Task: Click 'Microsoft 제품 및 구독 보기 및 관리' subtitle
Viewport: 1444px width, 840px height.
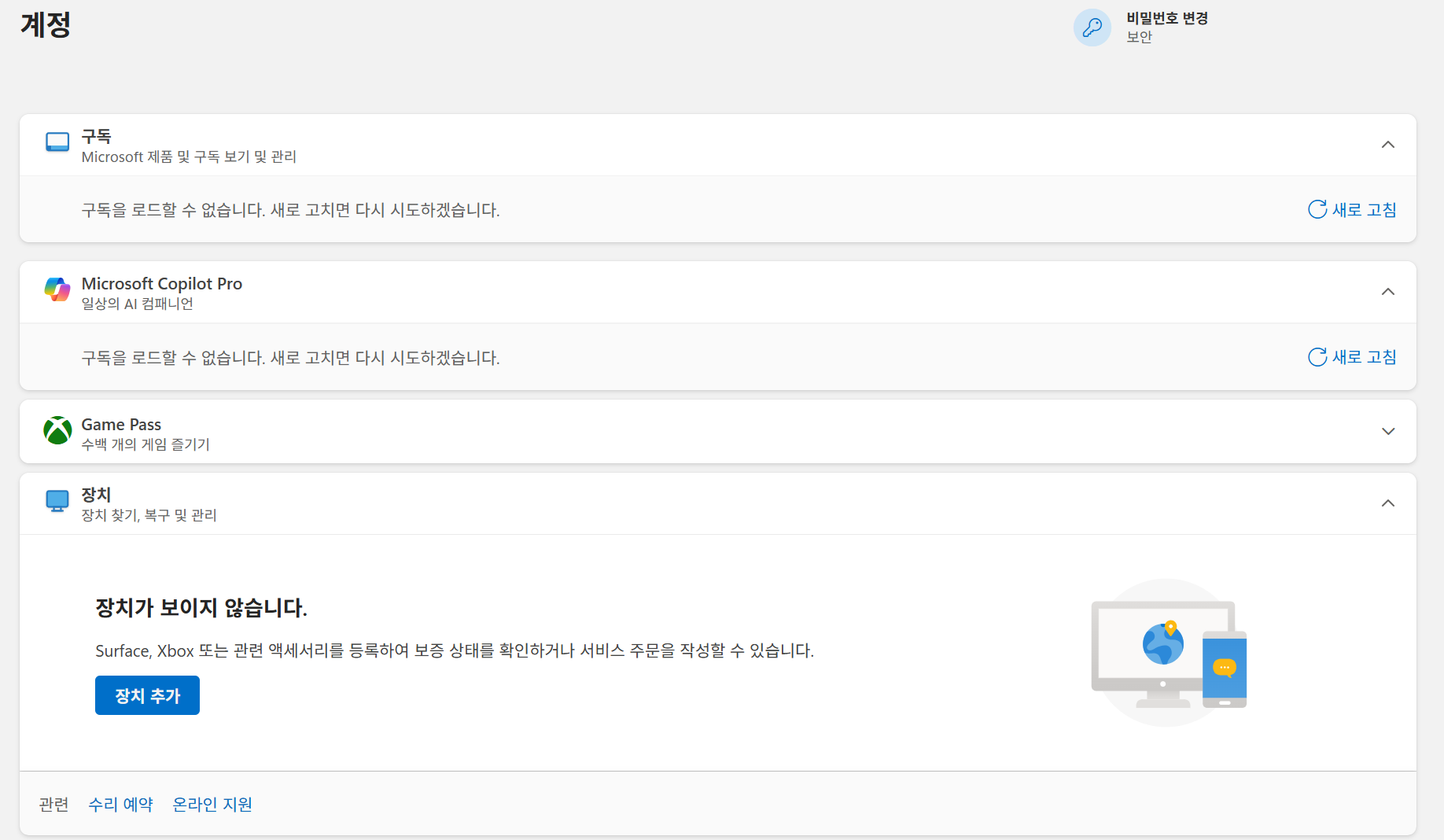Action: (x=189, y=157)
